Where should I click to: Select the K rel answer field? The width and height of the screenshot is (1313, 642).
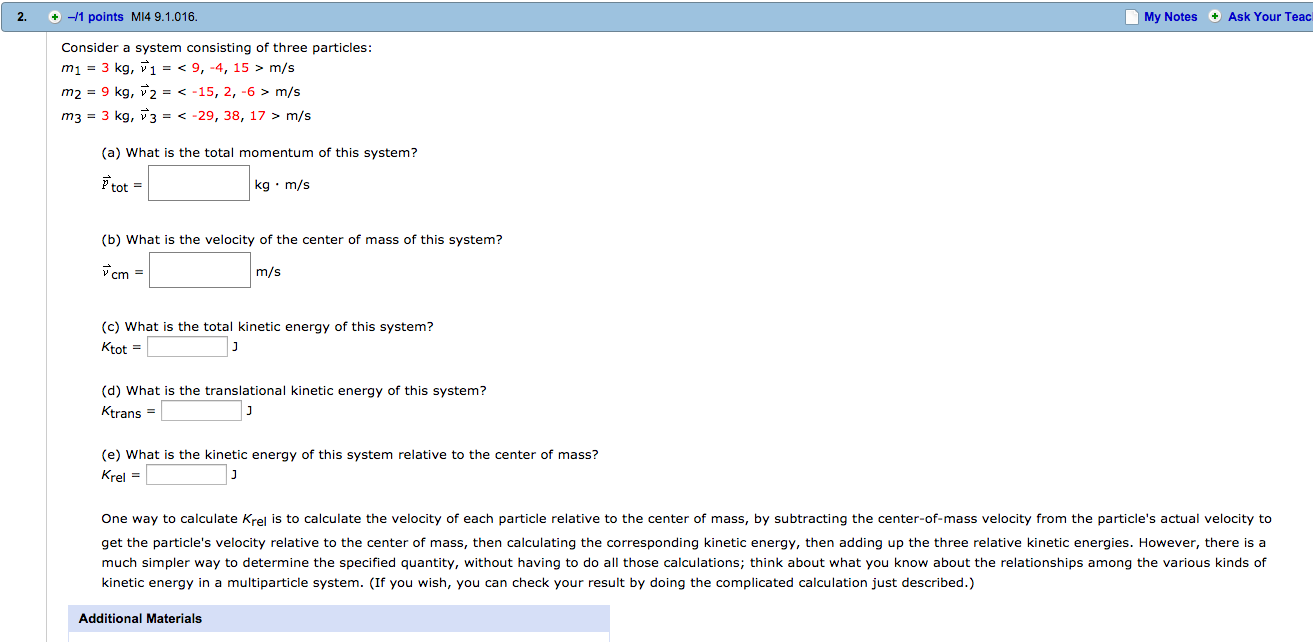point(187,475)
